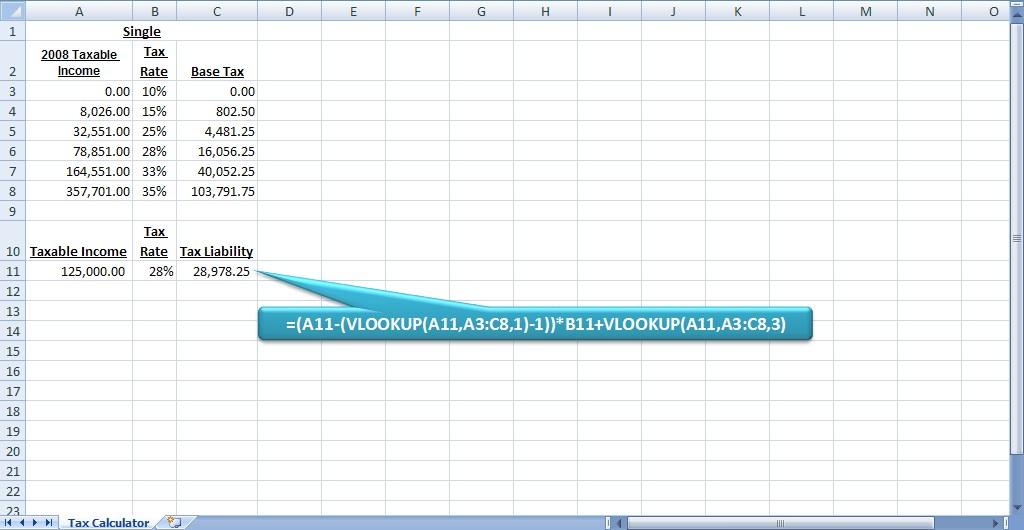Click the horizontal scrollbar right arrow
Viewport: 1024px width, 530px height.
point(996,523)
